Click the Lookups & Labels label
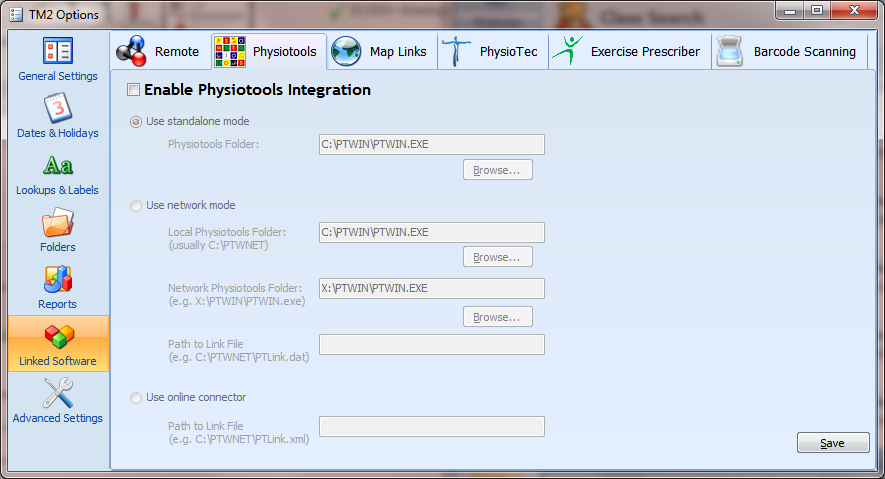This screenshot has width=885, height=479. click(x=58, y=190)
